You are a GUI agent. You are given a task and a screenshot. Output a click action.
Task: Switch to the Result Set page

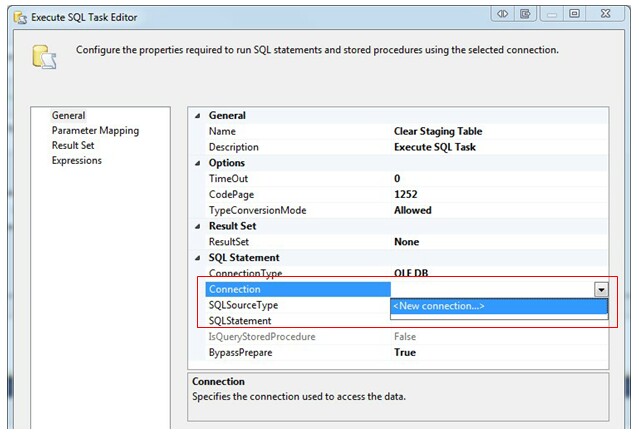76,146
